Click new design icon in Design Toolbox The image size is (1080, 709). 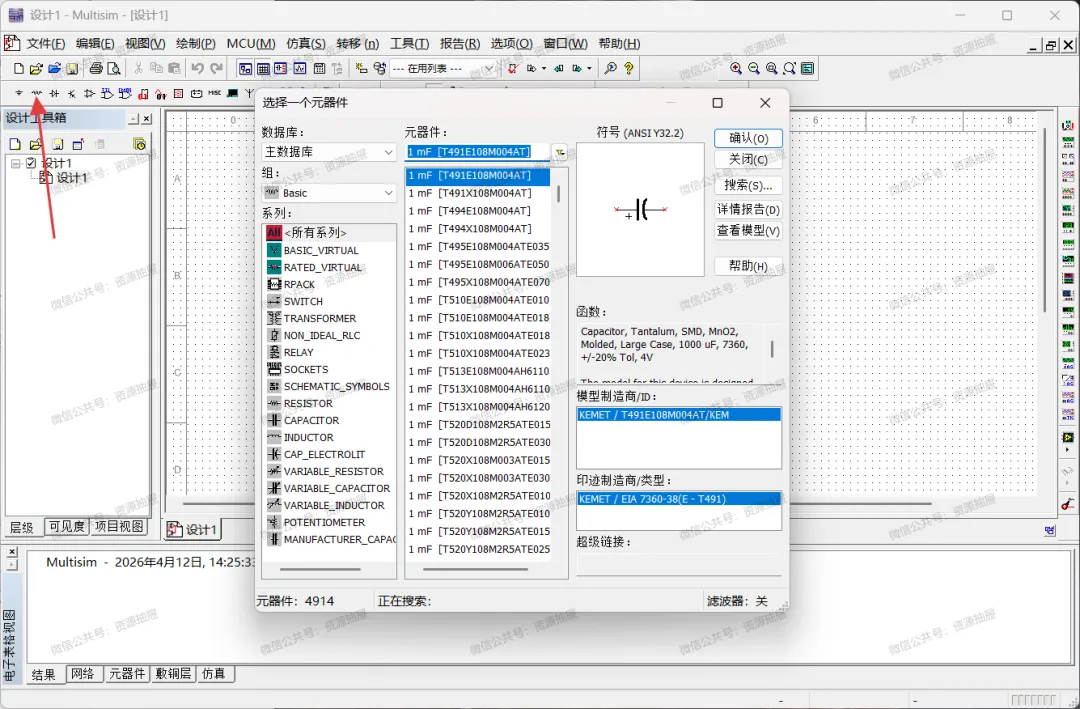pos(15,144)
